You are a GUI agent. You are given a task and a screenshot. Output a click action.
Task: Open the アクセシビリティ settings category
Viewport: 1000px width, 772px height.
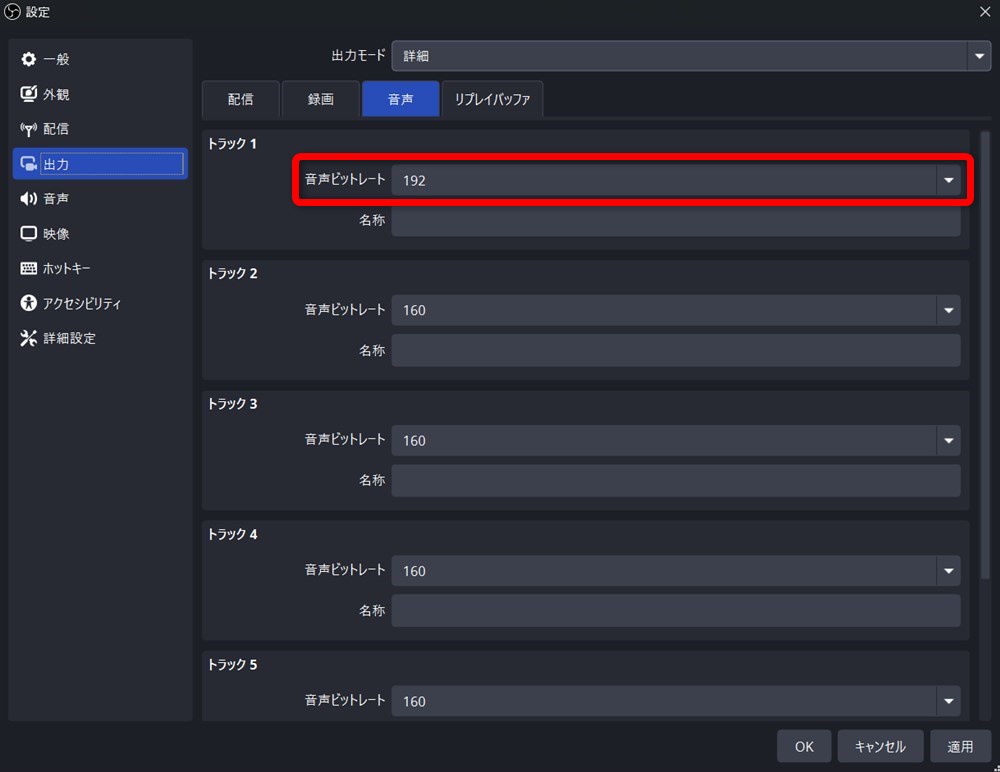(x=100, y=303)
